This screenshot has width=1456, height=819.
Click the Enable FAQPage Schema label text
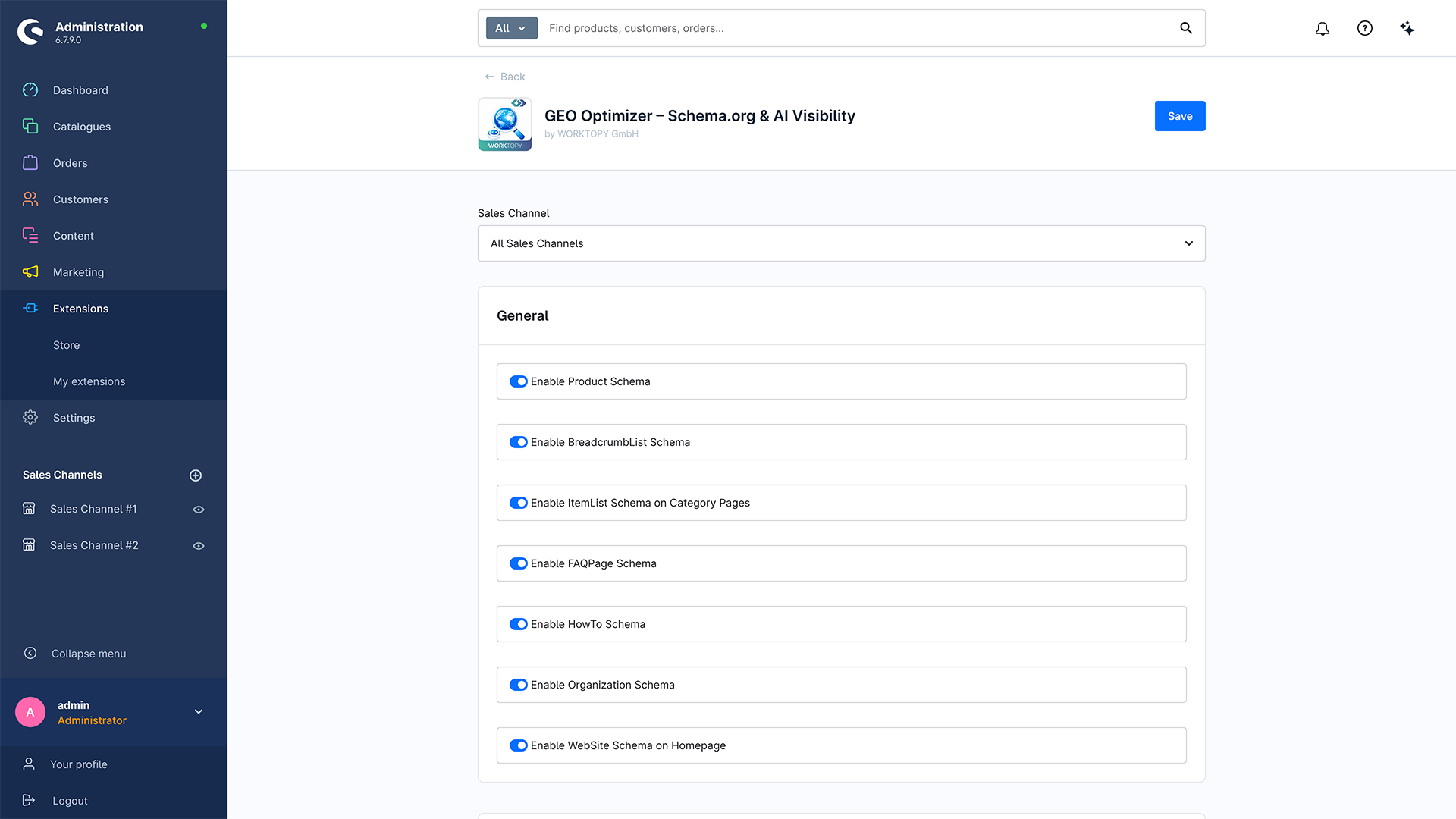tap(594, 563)
